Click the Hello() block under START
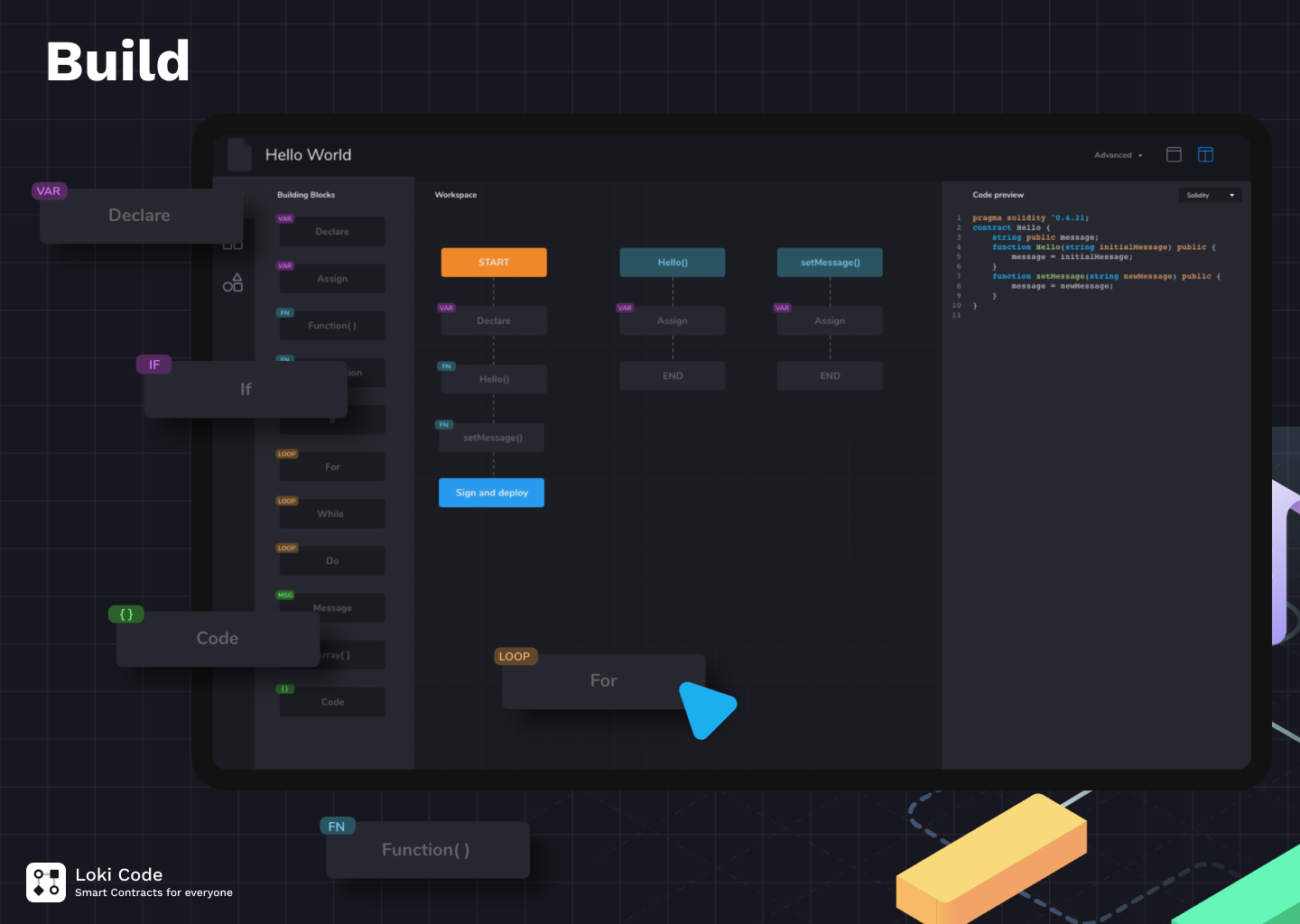 click(494, 379)
